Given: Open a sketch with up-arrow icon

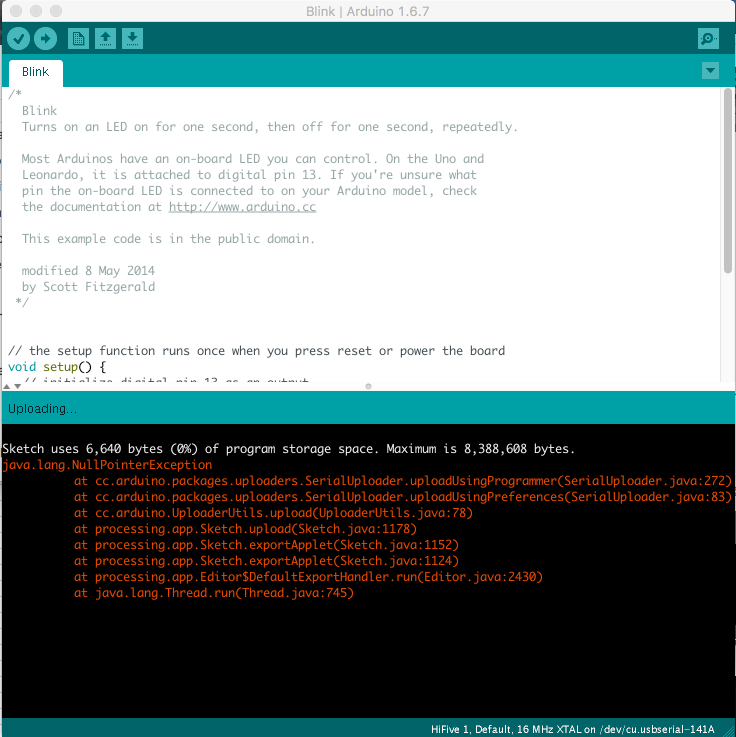Looking at the screenshot, I should 105,39.
